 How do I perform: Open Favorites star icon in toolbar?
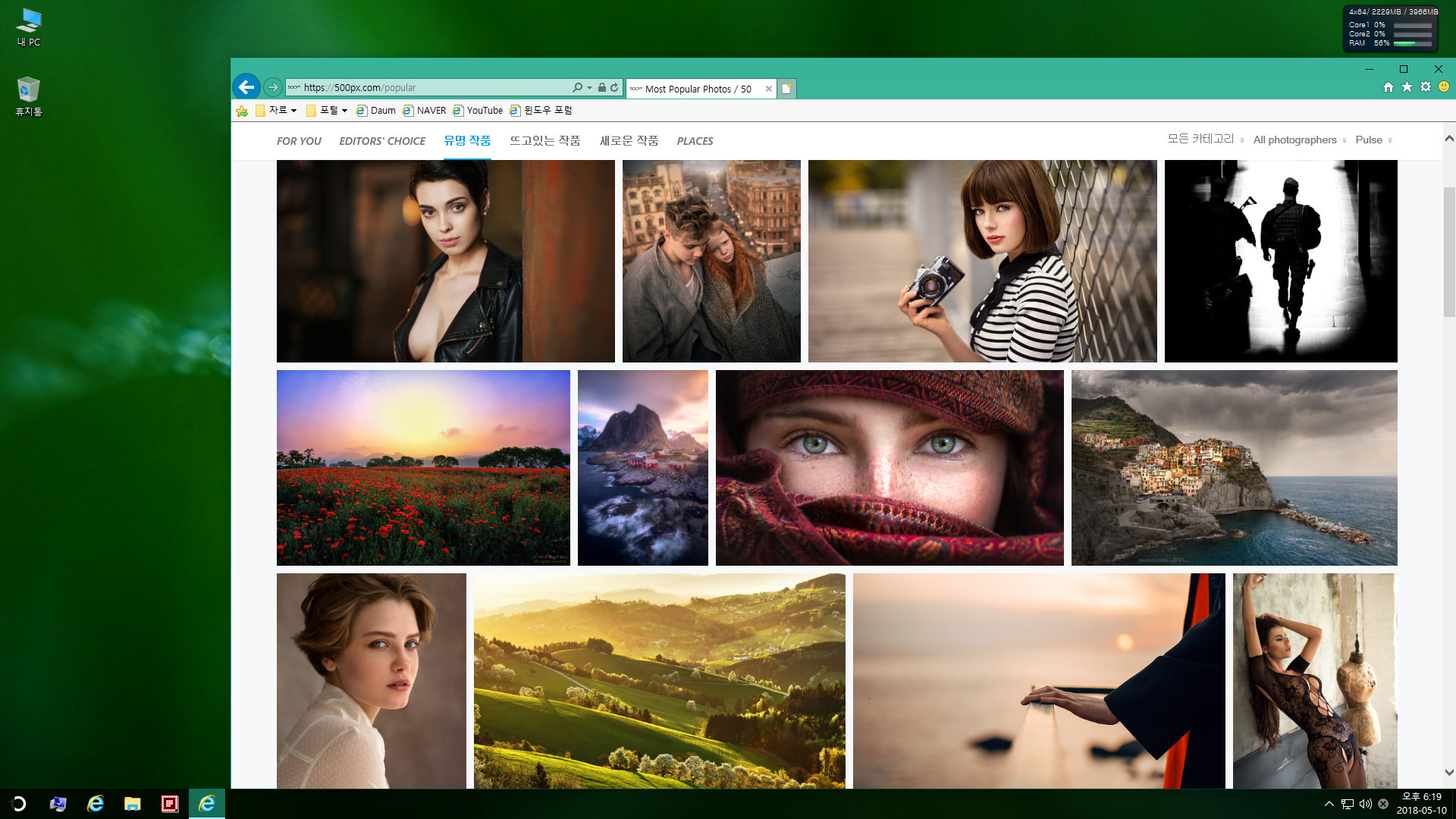click(x=1407, y=87)
